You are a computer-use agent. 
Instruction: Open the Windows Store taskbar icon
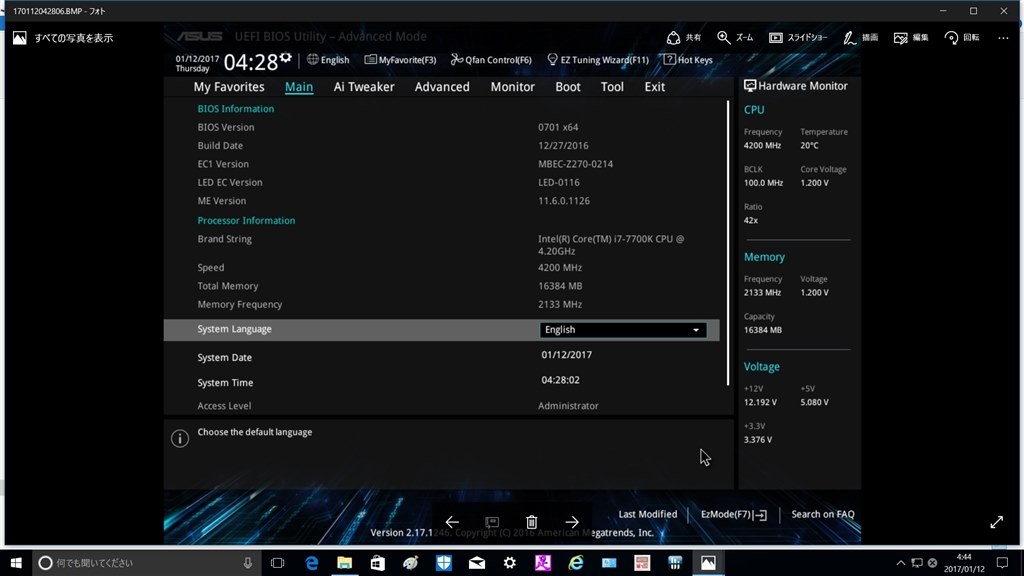[377, 563]
